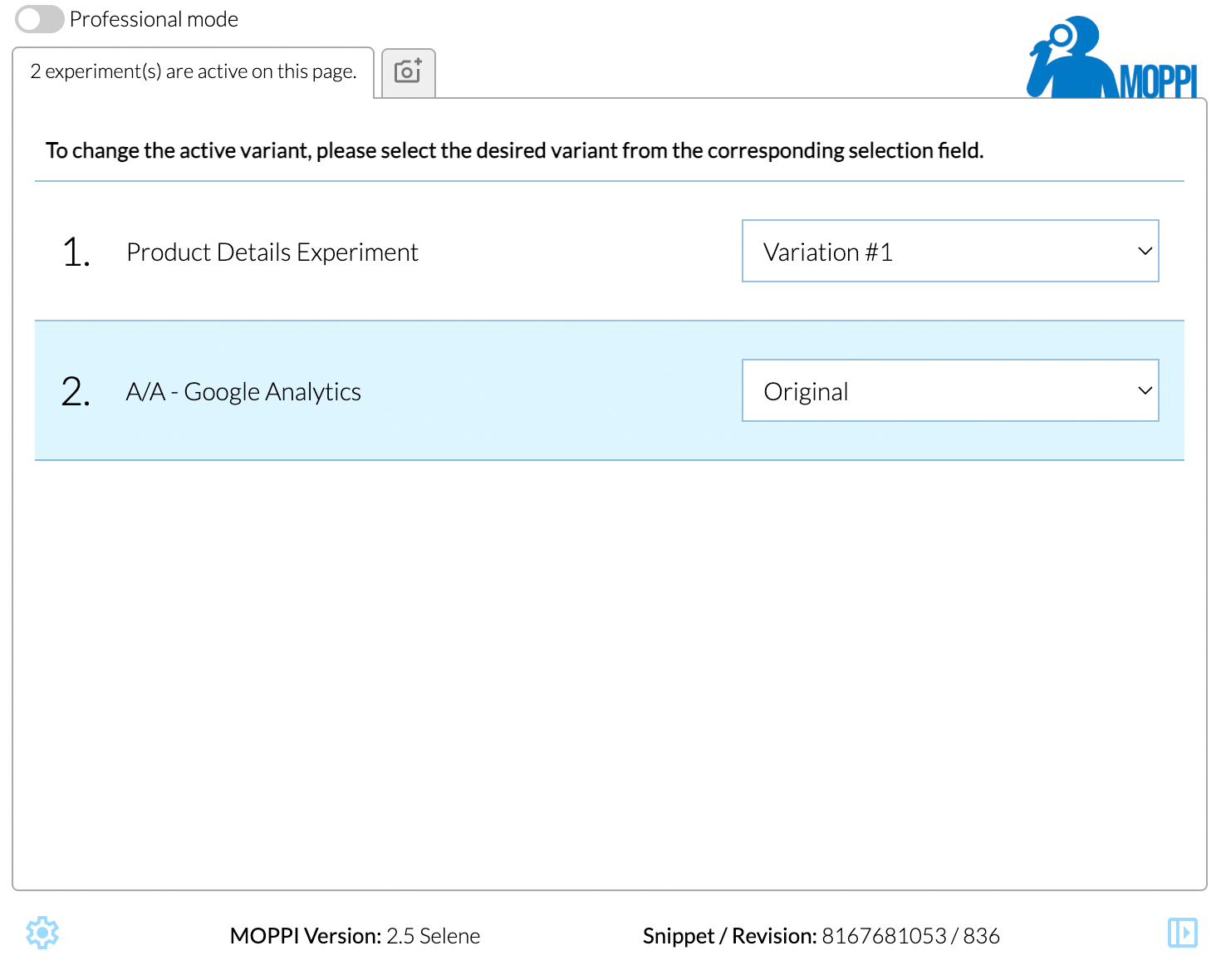The image size is (1221, 980).
Task: Open settings with the gear icon
Action: coord(42,933)
